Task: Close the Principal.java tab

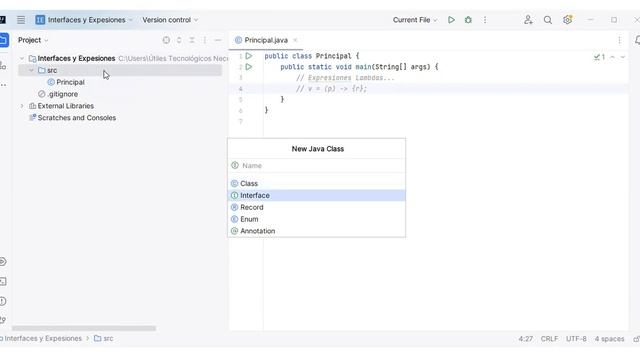Action: point(295,40)
